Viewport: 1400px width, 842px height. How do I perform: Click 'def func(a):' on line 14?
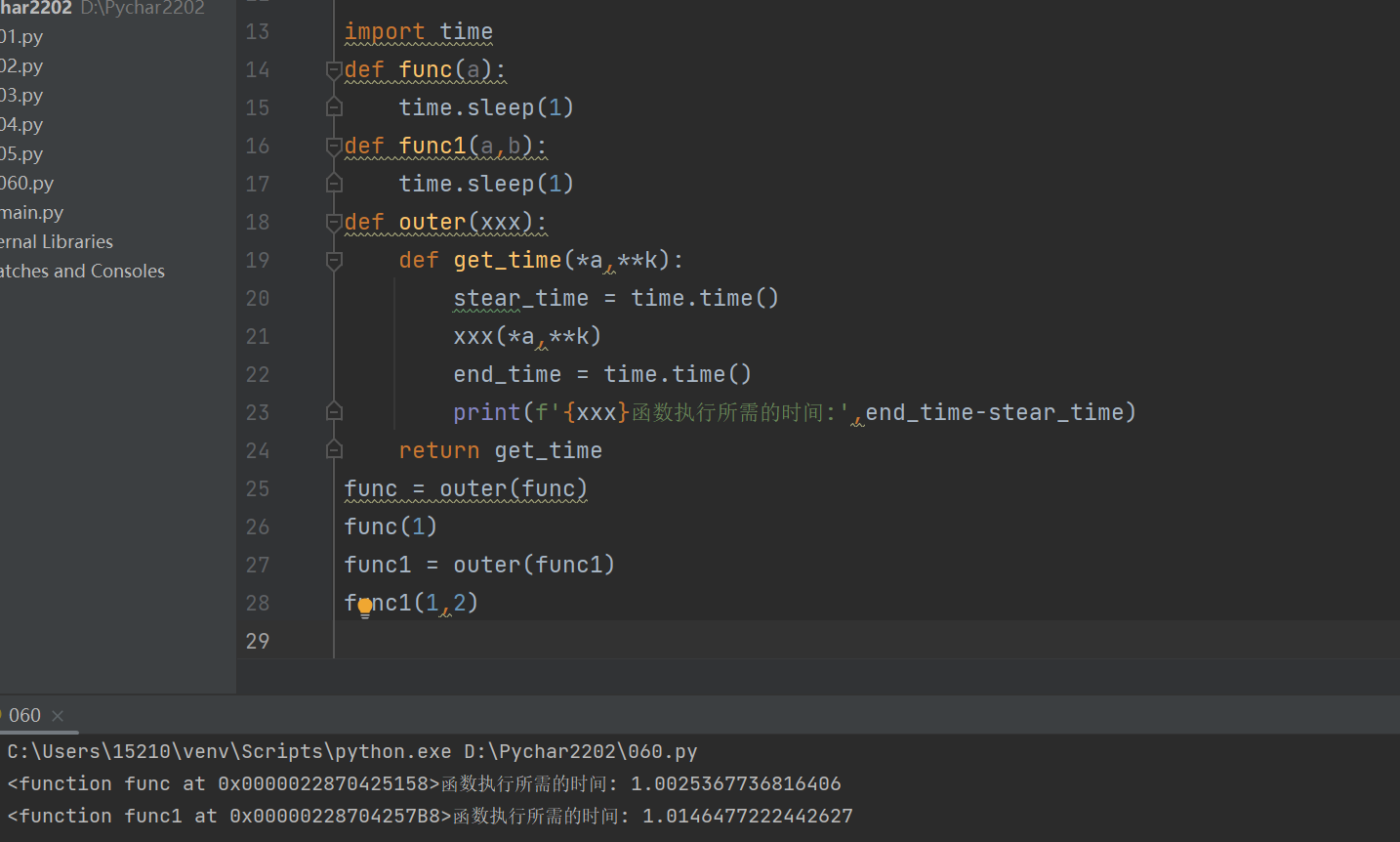coord(425,70)
